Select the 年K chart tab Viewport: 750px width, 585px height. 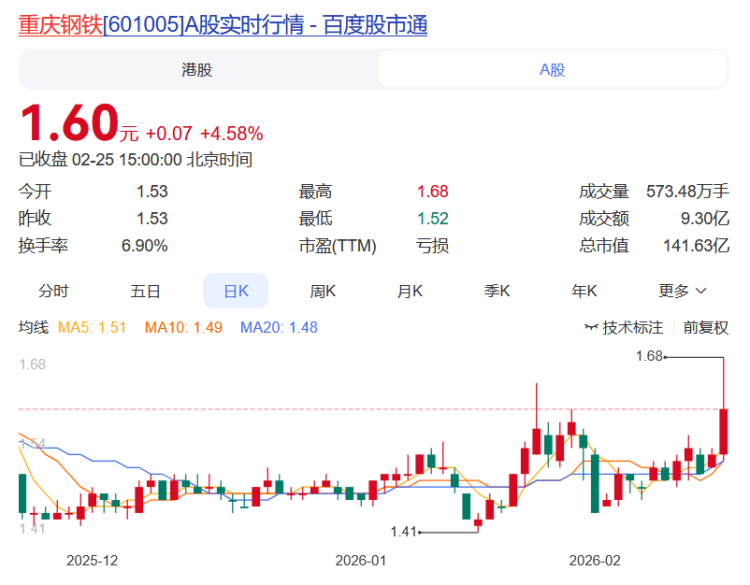(x=584, y=291)
